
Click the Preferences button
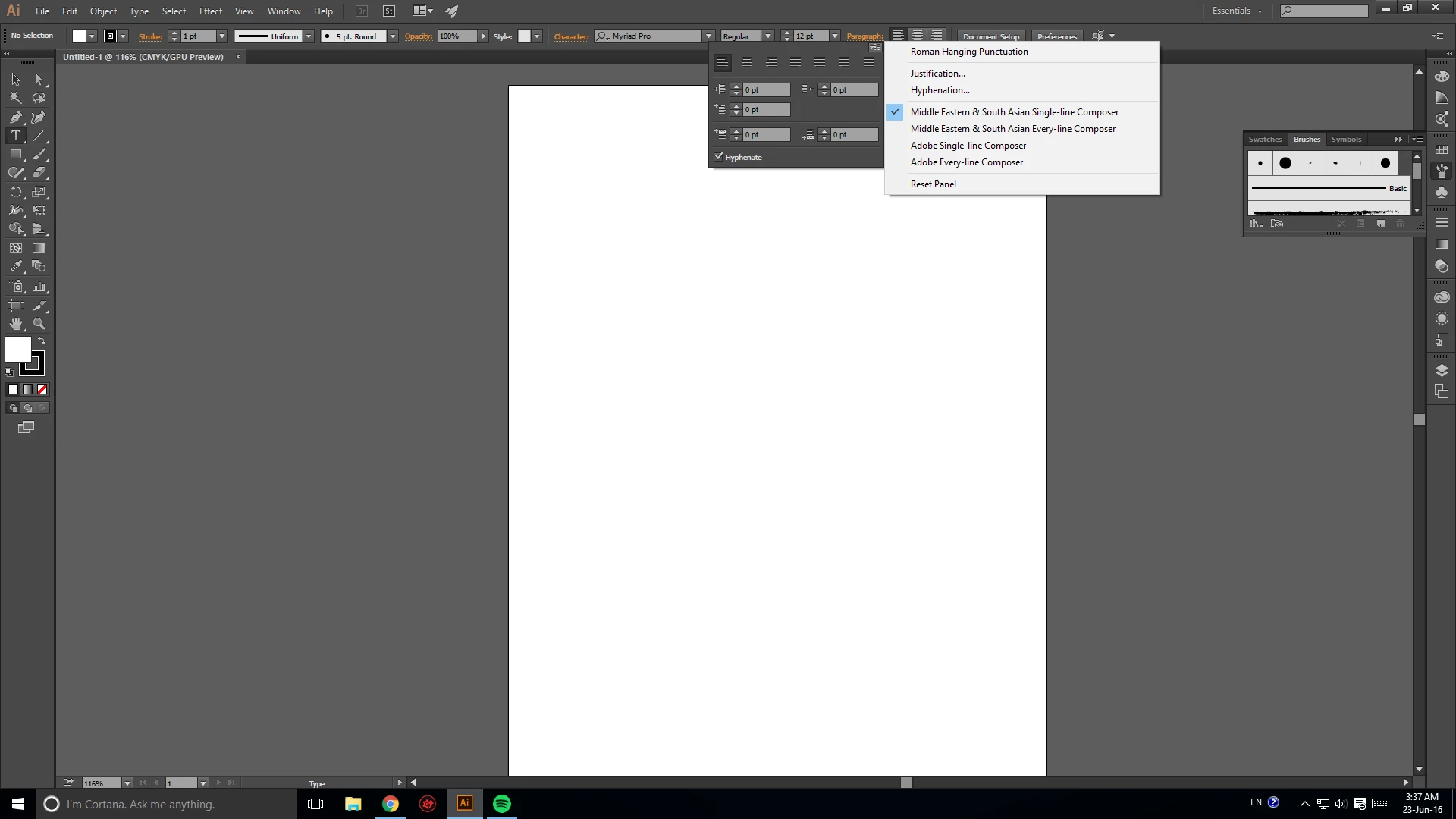[x=1056, y=36]
